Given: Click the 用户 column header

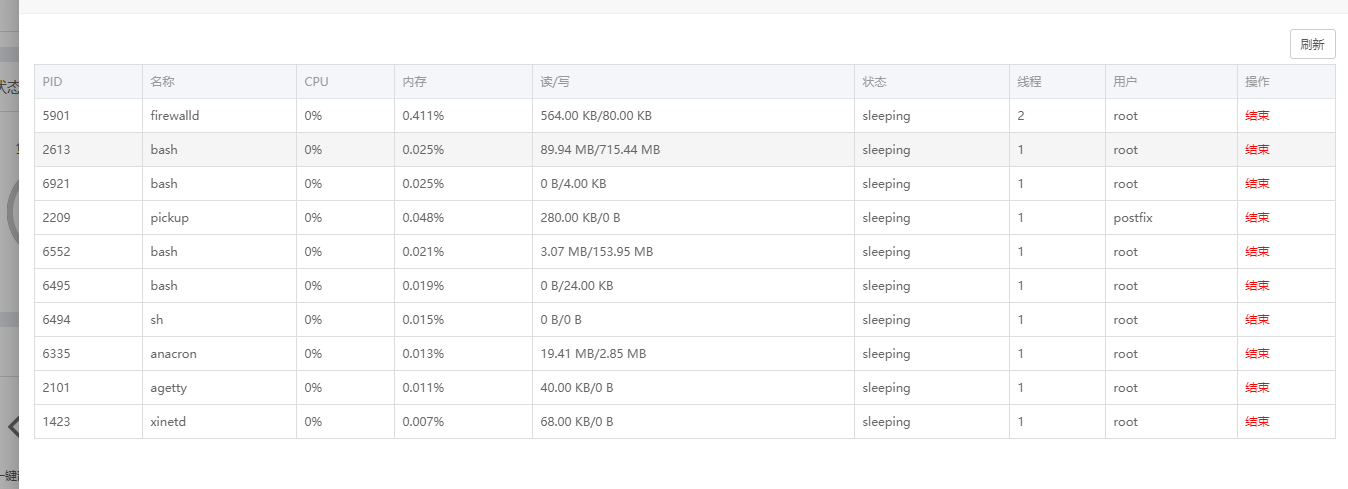Looking at the screenshot, I should point(1125,82).
